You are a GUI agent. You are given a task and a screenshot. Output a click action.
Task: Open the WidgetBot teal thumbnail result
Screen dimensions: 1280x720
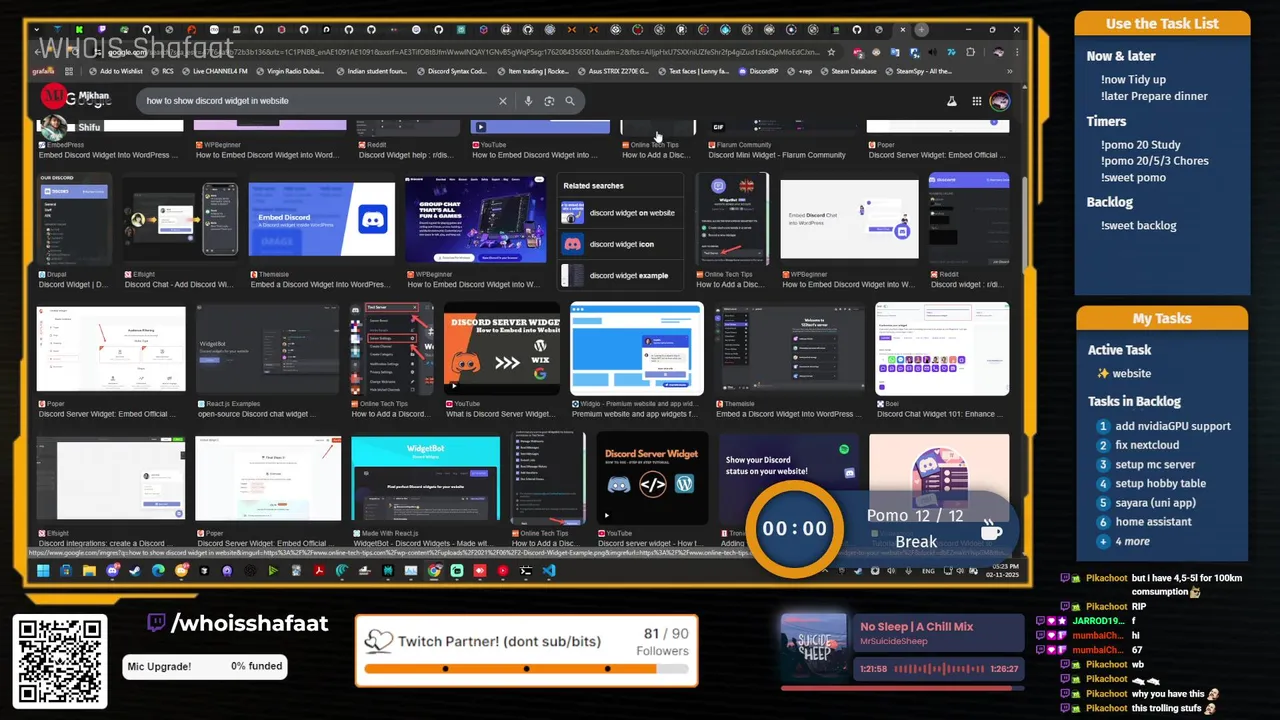coord(425,478)
